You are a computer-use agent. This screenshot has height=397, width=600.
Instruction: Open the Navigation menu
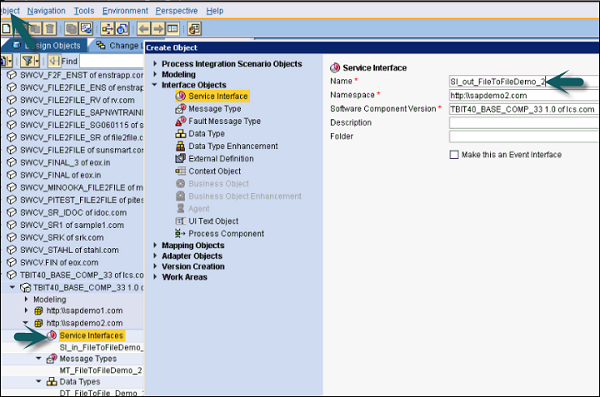click(46, 11)
